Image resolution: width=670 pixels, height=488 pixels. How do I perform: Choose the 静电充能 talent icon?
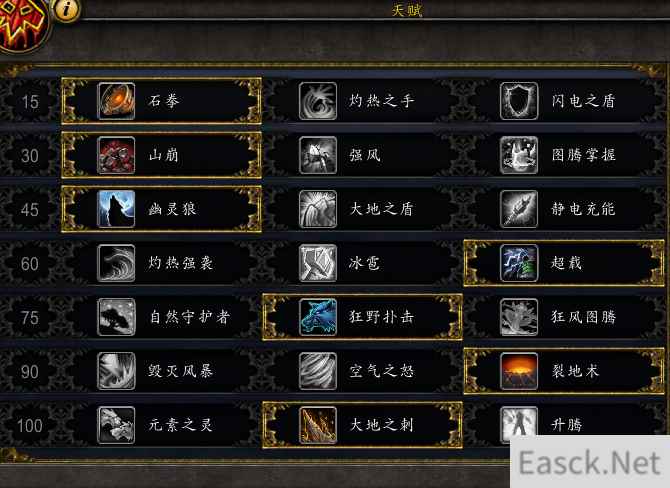tap(519, 209)
